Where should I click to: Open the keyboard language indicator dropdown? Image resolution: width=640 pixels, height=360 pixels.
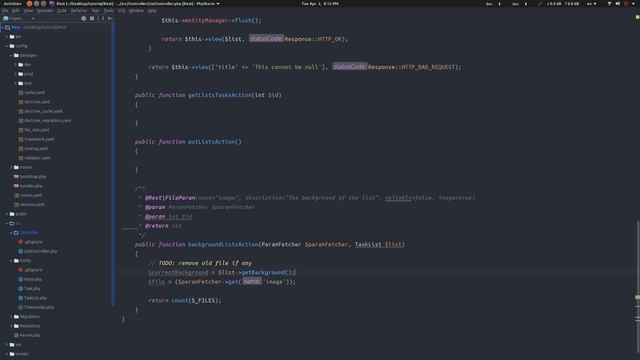click(x=591, y=4)
